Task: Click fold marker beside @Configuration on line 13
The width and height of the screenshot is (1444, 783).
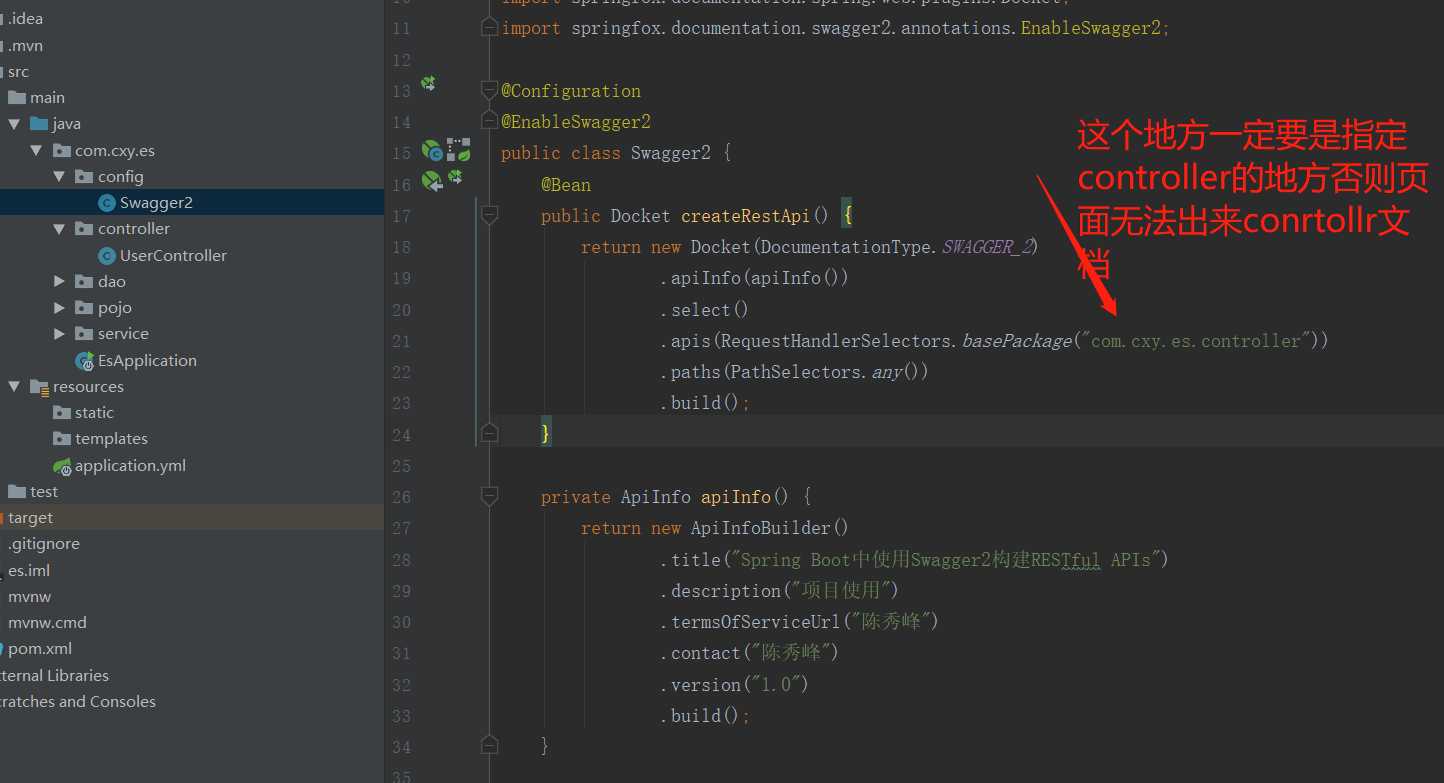Action: (x=489, y=90)
